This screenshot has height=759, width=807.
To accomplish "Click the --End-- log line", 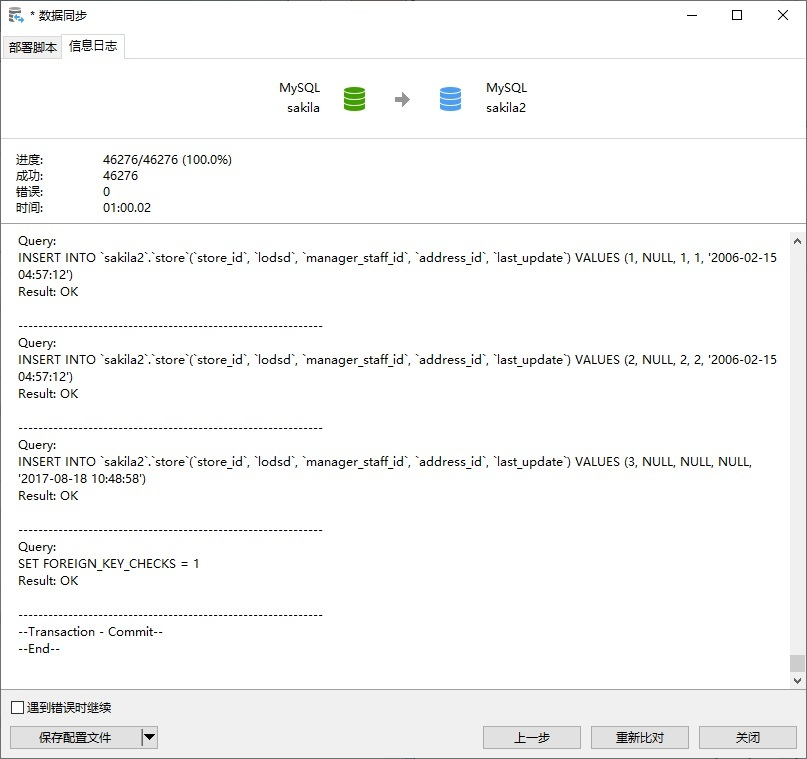I will (x=39, y=649).
